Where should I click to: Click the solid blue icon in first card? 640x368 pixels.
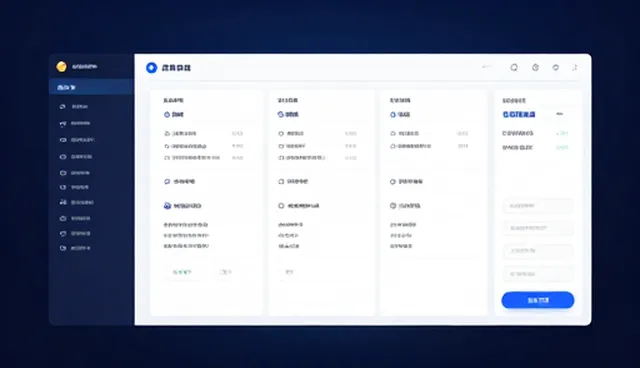tap(167, 206)
